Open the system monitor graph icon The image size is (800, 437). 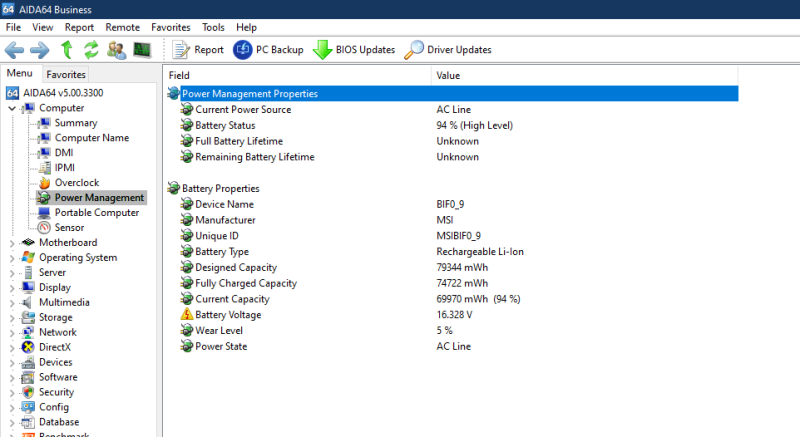click(142, 50)
